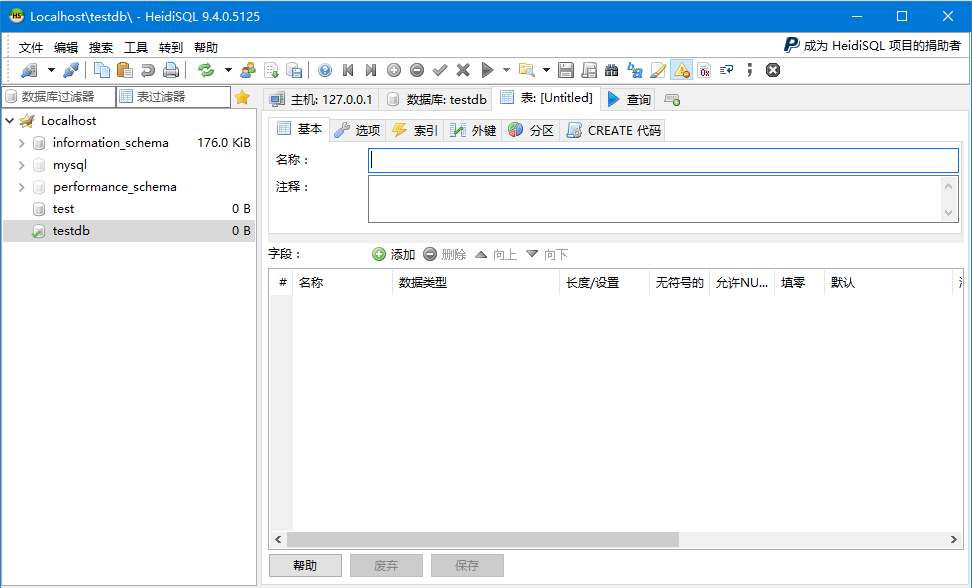Screen dimensions: 972x588
Task: Click the HeidiSQL donation link
Action: (871, 45)
